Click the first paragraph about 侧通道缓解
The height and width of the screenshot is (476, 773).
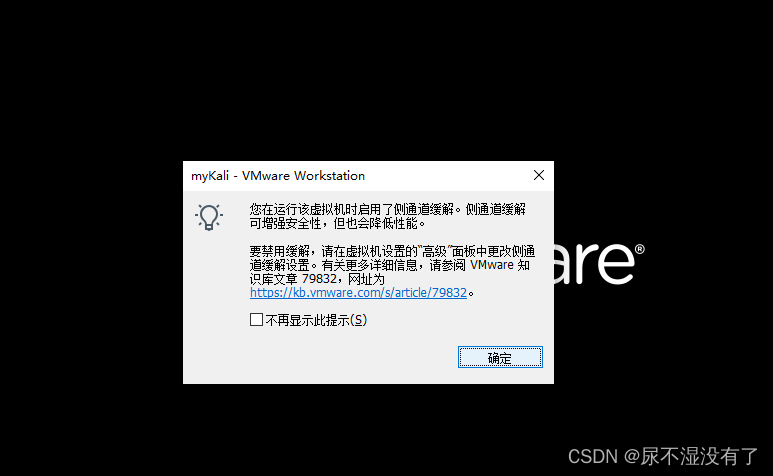click(x=387, y=216)
